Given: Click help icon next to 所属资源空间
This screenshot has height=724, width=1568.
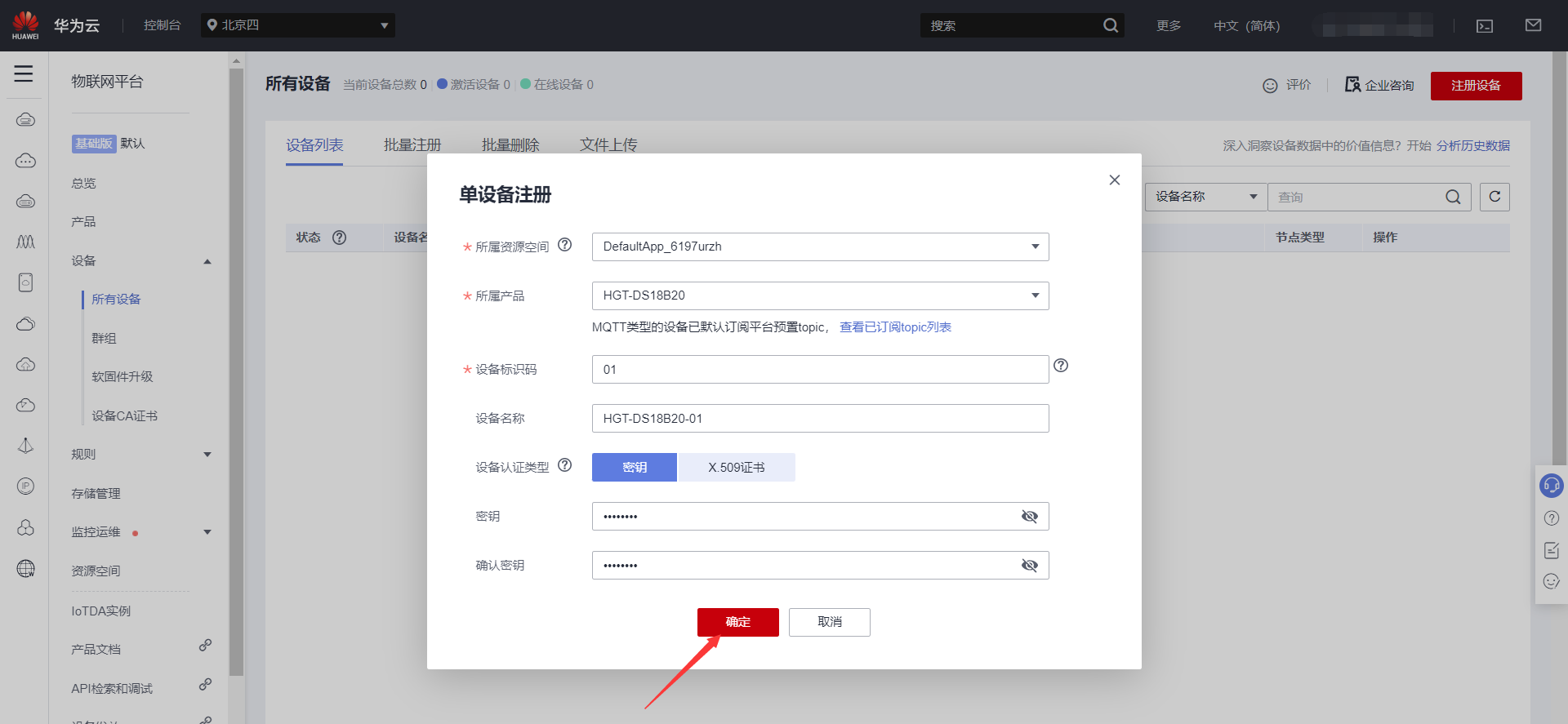Looking at the screenshot, I should tap(564, 245).
